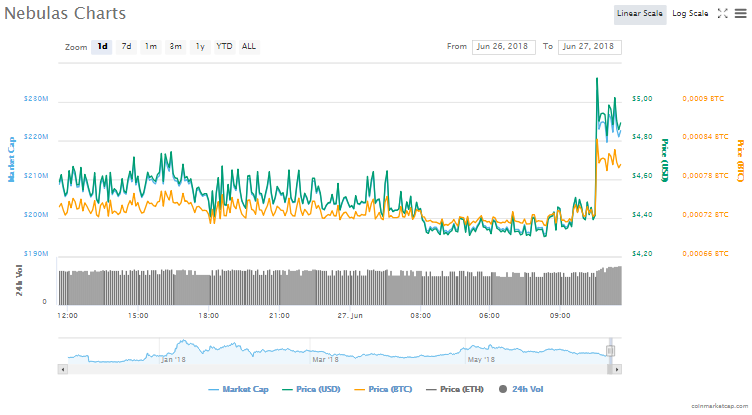Click the navigator range handle
This screenshot has width=752, height=415.
coord(610,351)
